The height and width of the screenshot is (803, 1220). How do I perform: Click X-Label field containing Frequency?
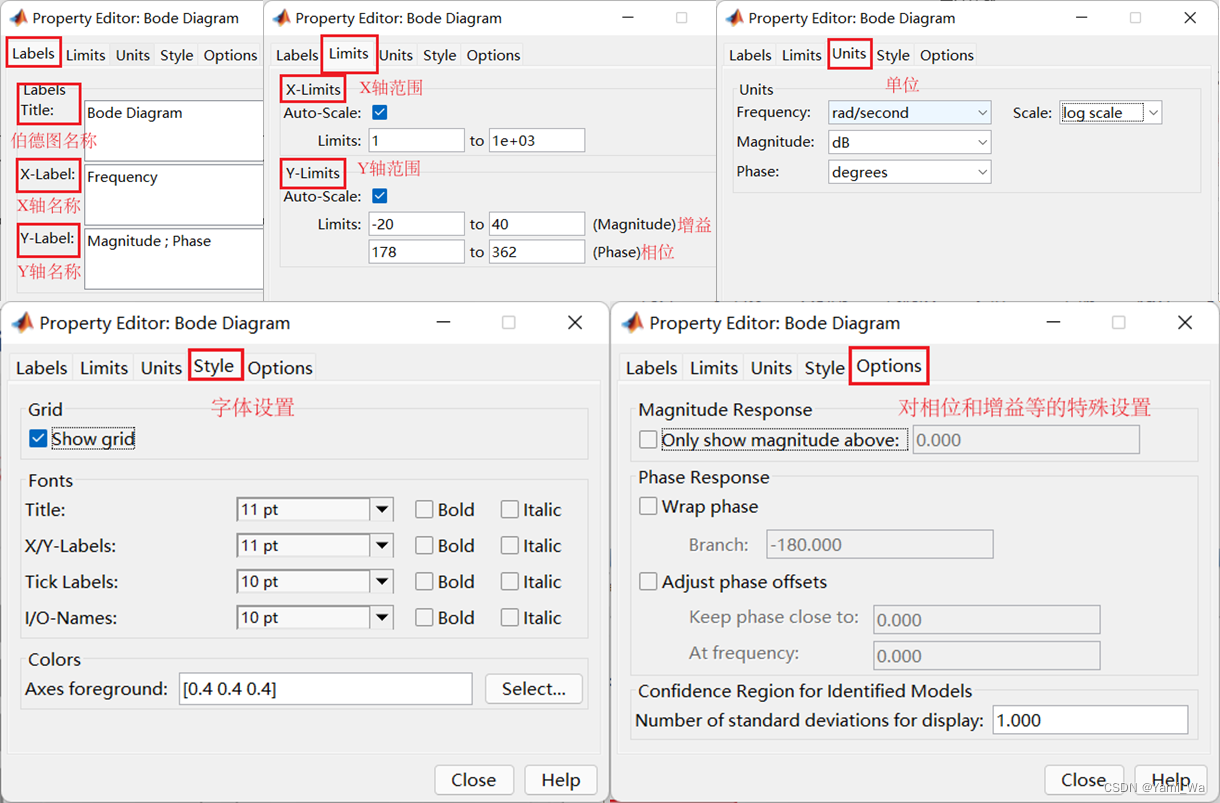coord(173,194)
